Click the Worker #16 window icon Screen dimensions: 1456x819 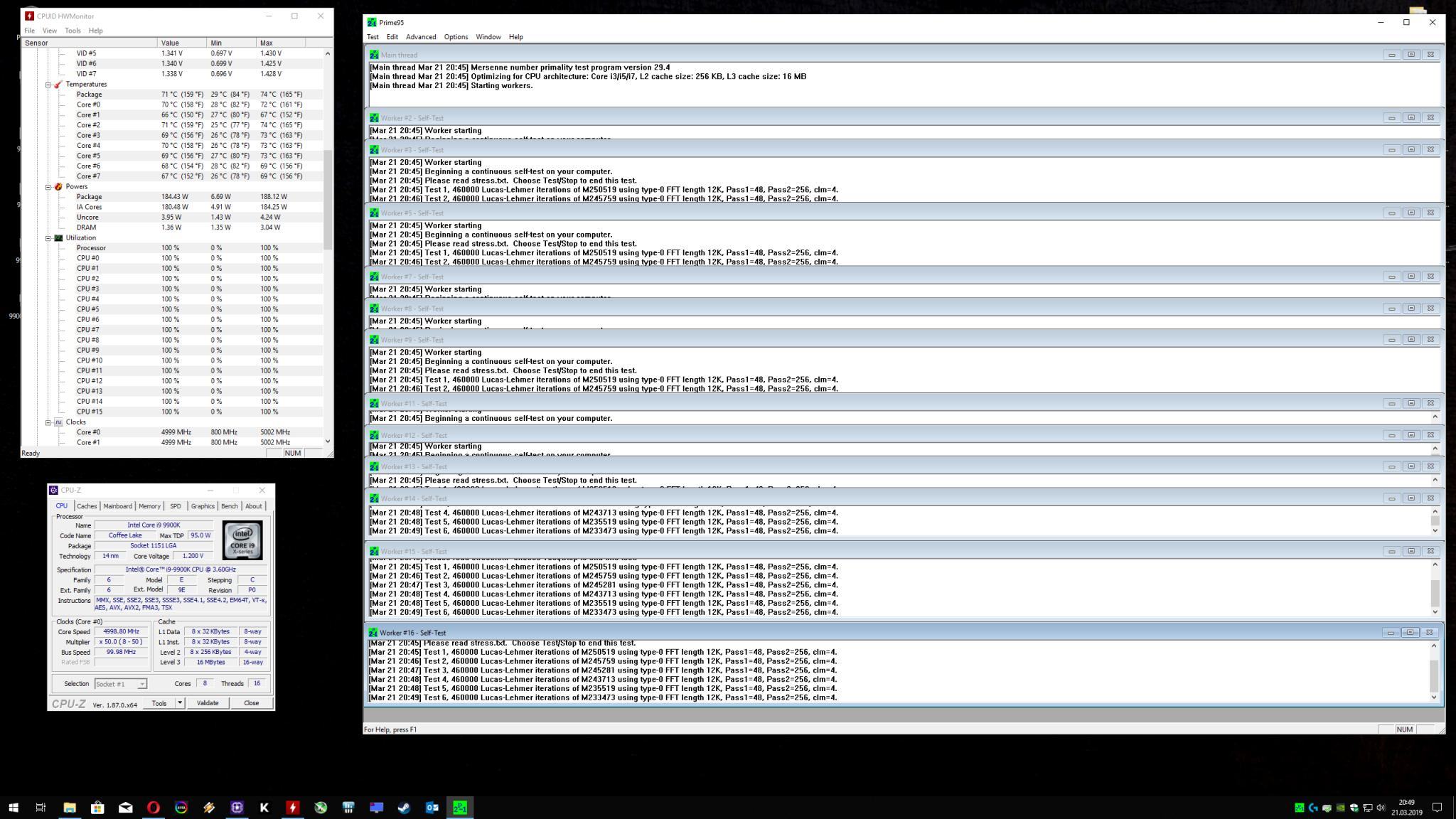pyautogui.click(x=373, y=633)
